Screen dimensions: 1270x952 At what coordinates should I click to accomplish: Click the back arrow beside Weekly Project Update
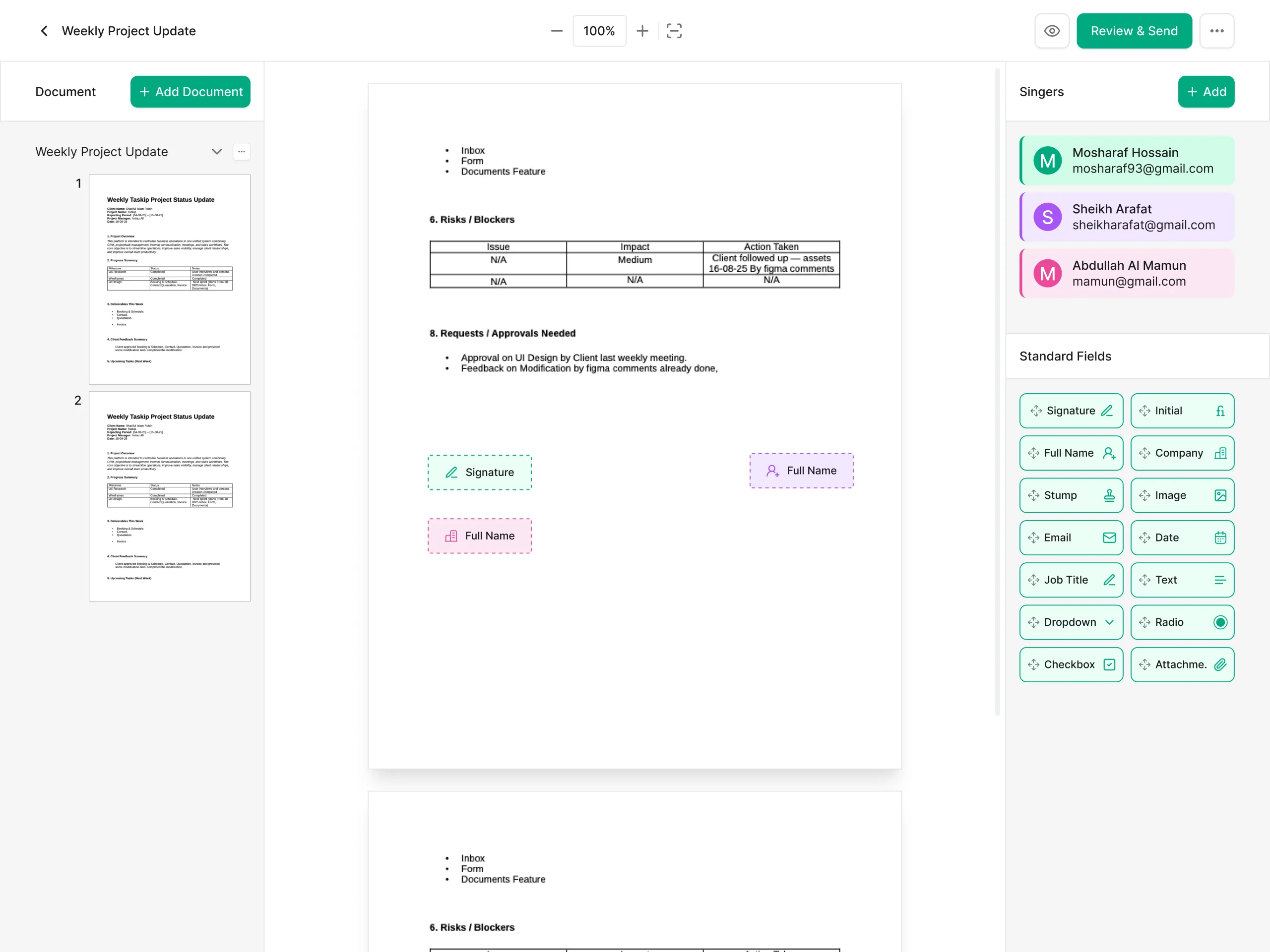[x=44, y=31]
